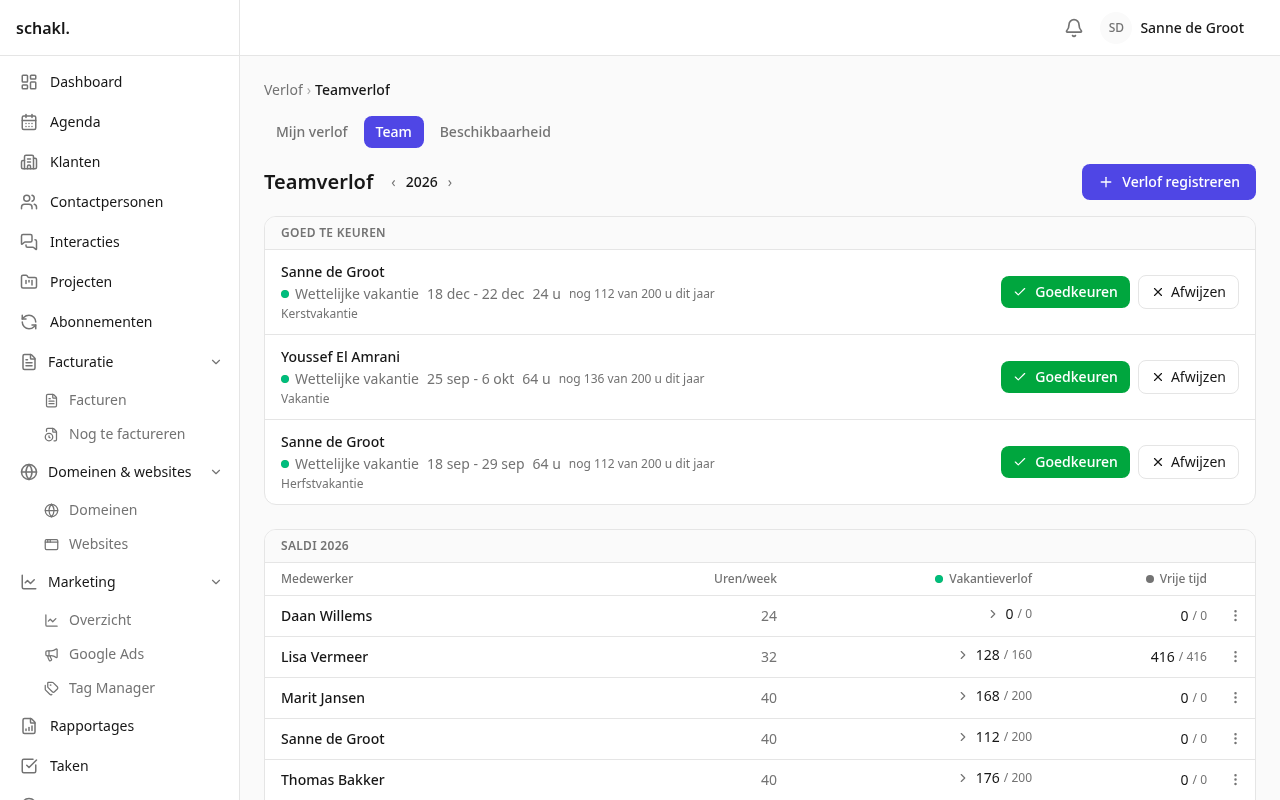Image resolution: width=1280 pixels, height=800 pixels.
Task: Approve Youssef El Amrani's vacation request
Action: tap(1065, 377)
